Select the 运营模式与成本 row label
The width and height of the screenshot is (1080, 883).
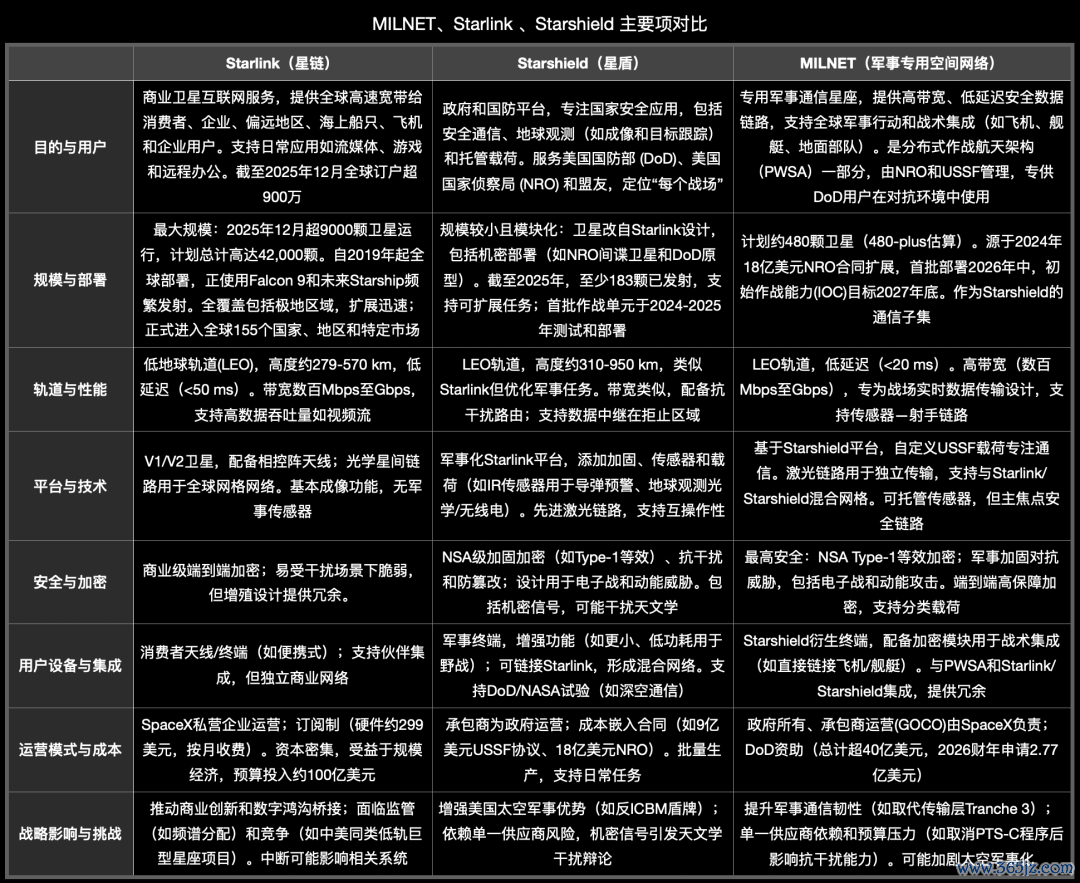71,749
